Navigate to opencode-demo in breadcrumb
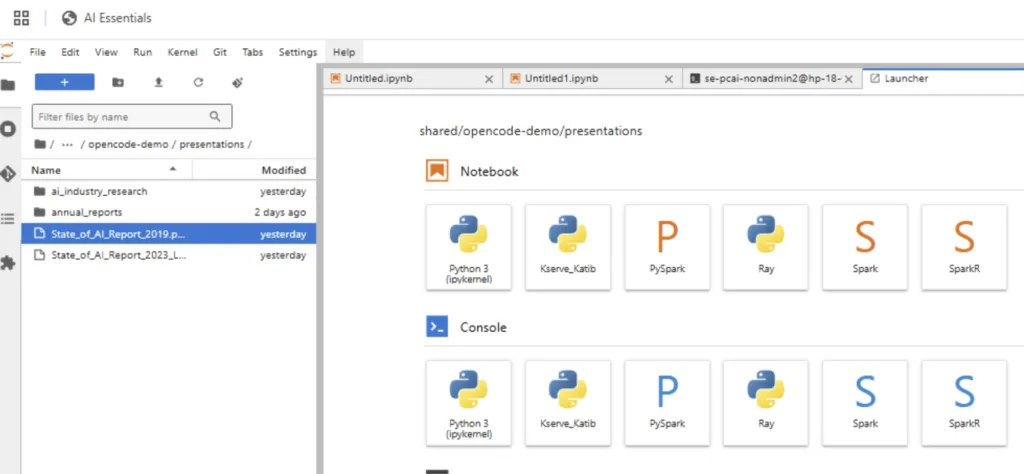Viewport: 1024px width, 474px height. coord(126,144)
